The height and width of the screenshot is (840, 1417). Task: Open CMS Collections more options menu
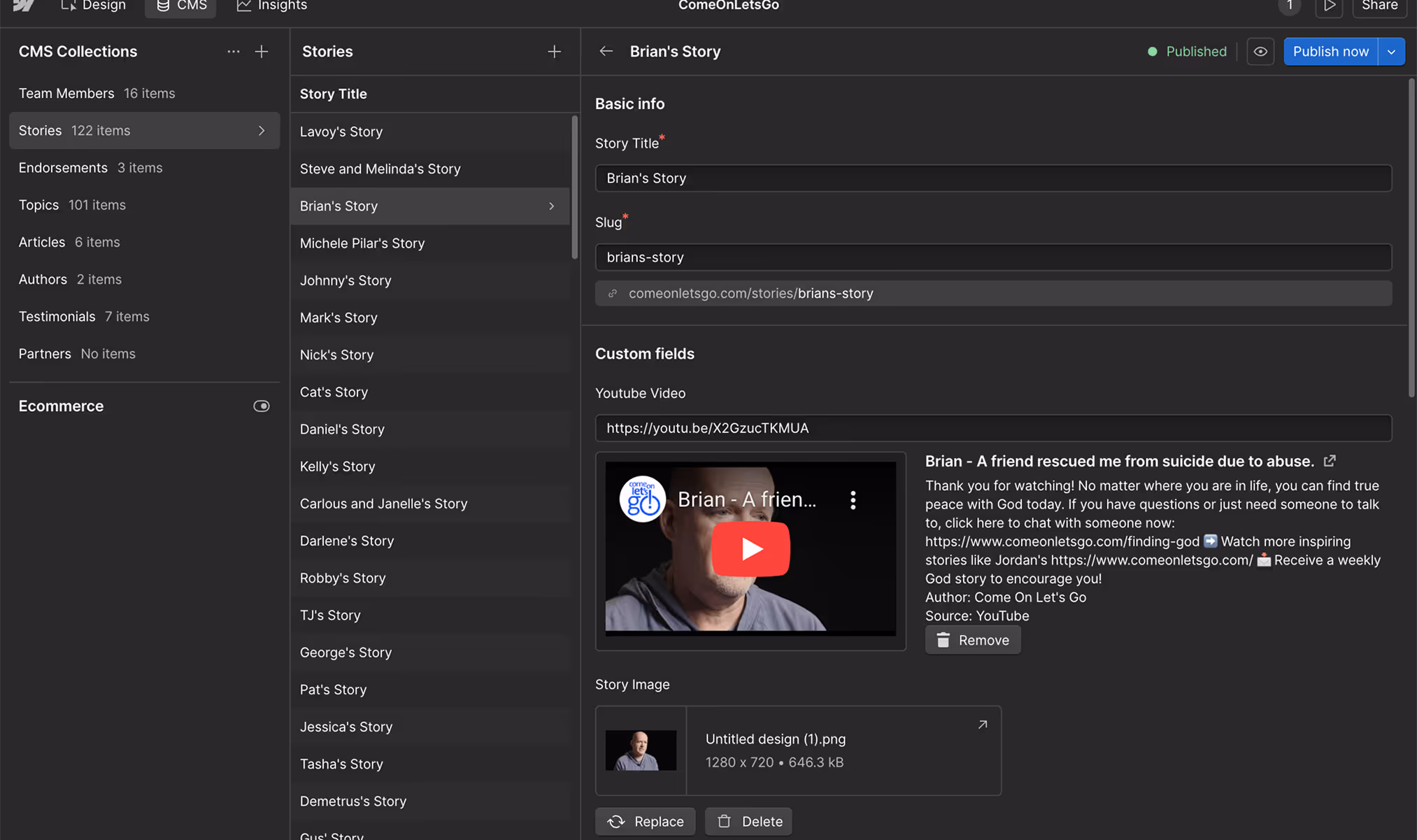point(233,52)
